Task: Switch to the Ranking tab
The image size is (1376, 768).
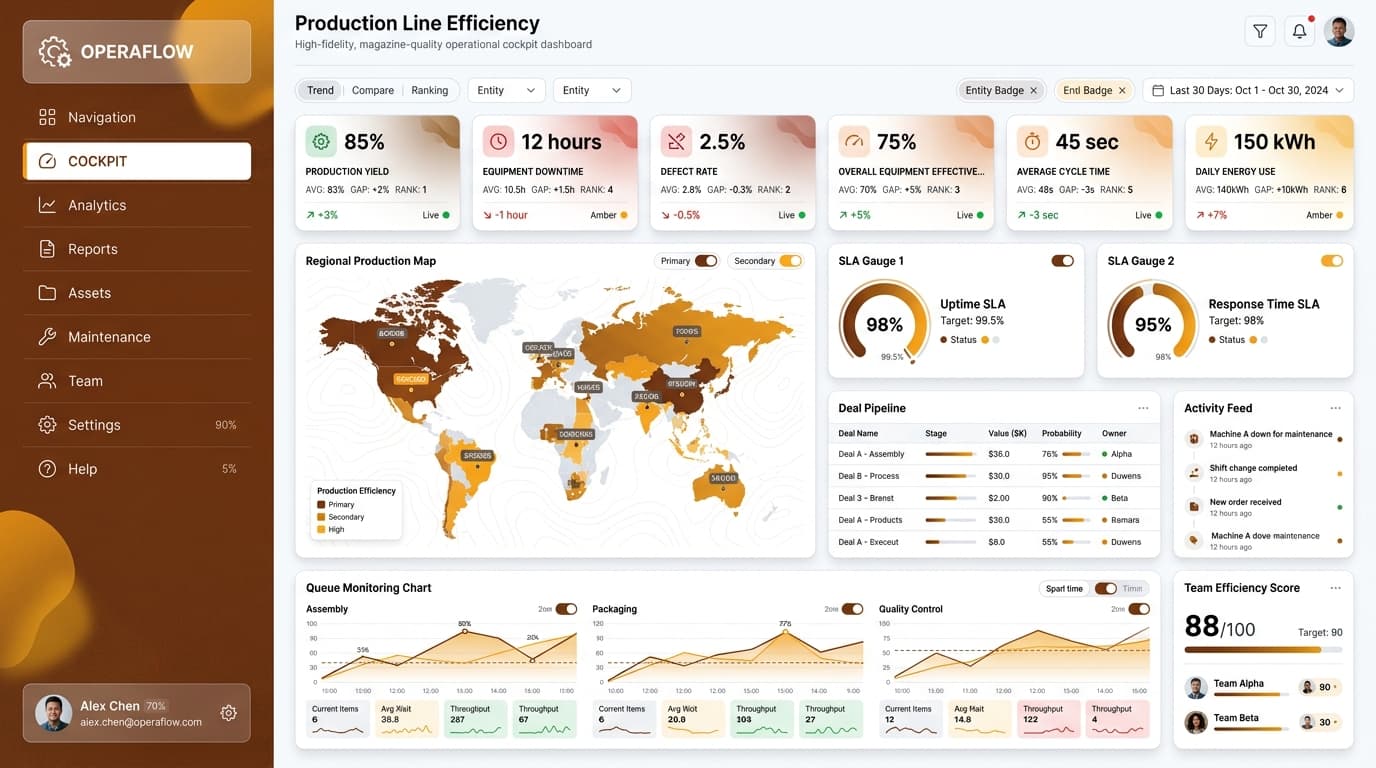Action: [430, 90]
